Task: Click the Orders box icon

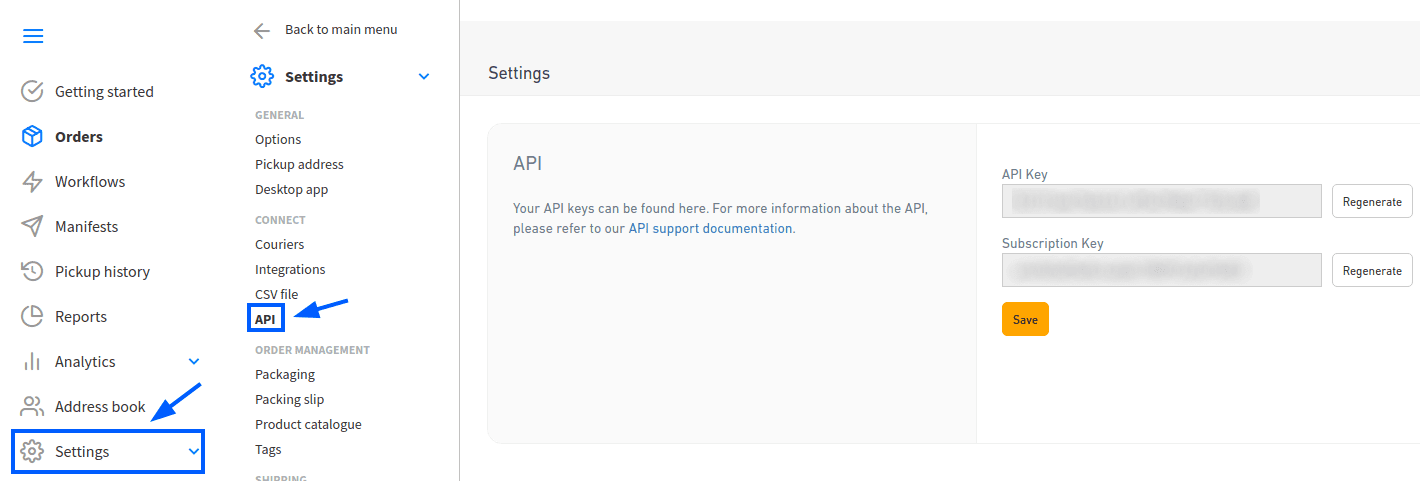Action: (33, 137)
